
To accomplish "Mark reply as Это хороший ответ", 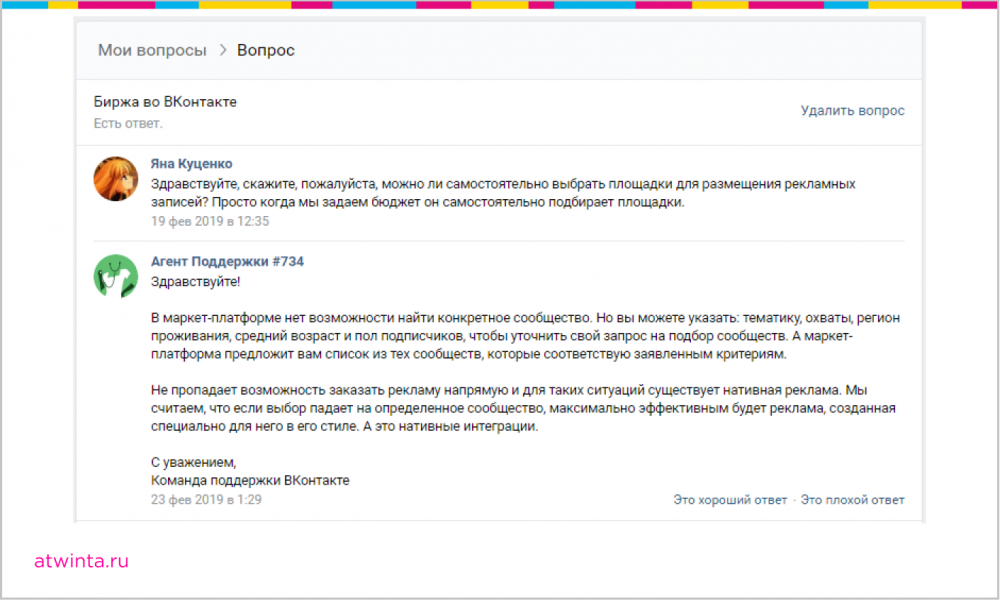I will pyautogui.click(x=730, y=500).
